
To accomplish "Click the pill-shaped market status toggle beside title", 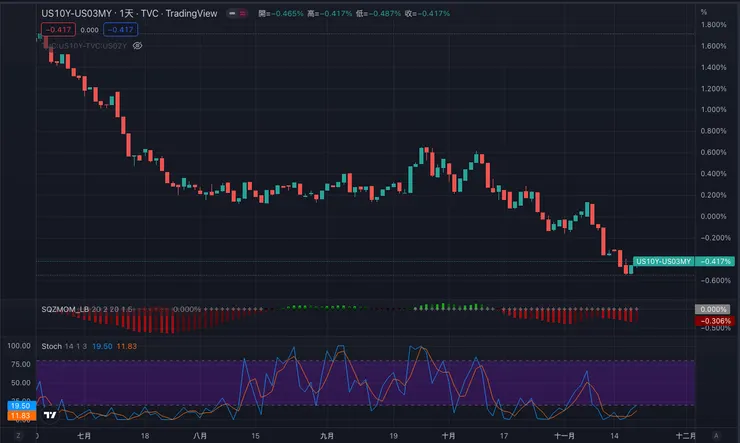I will [237, 14].
